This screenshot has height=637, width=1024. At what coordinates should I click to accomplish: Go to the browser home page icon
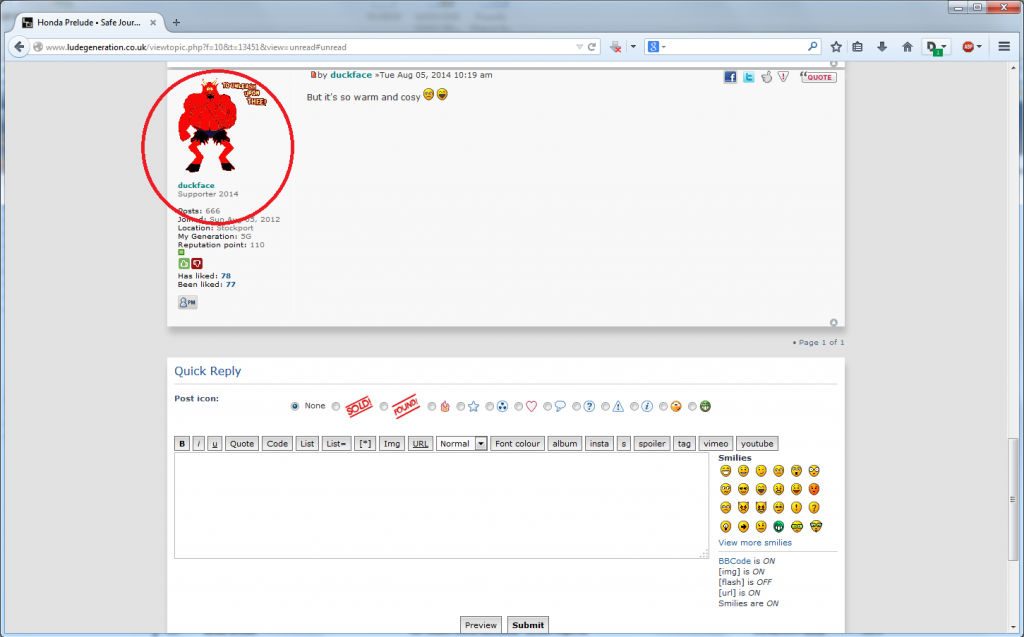(907, 46)
